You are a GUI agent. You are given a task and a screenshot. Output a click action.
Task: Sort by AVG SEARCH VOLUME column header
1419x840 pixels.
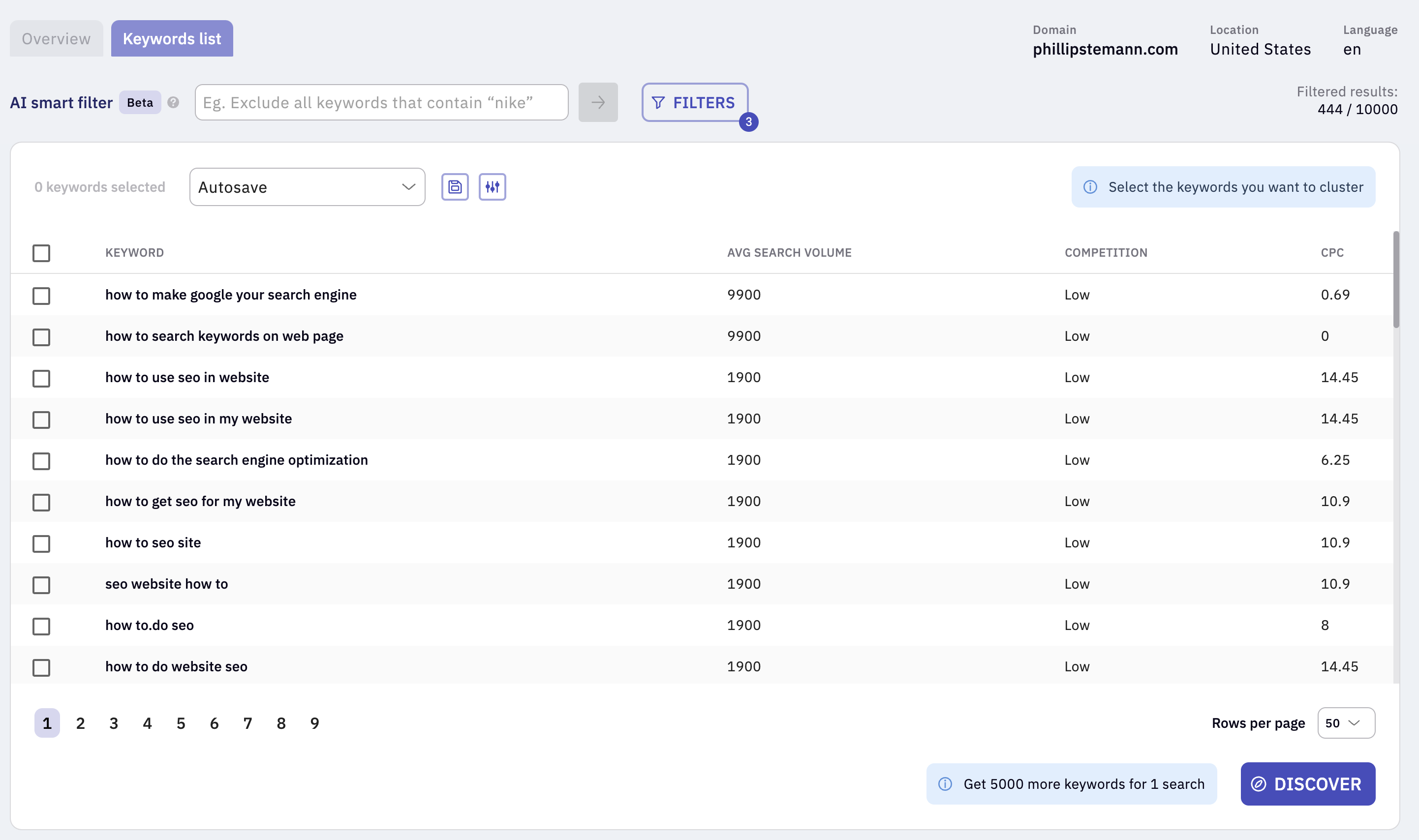click(789, 252)
